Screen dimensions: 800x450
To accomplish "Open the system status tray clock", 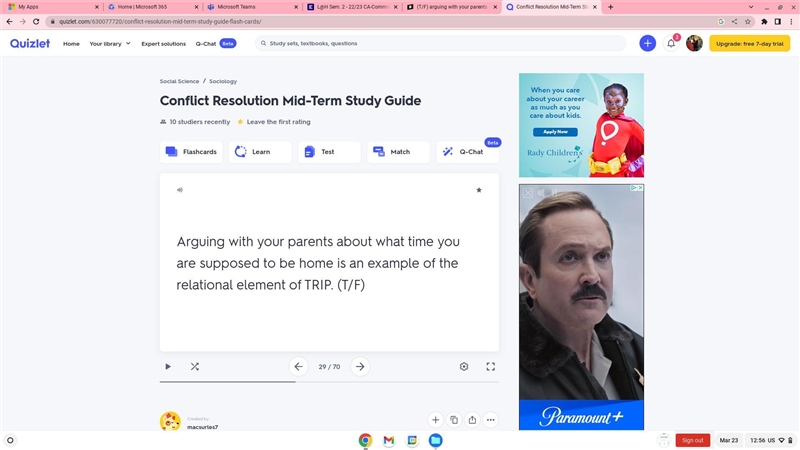I will (770, 440).
